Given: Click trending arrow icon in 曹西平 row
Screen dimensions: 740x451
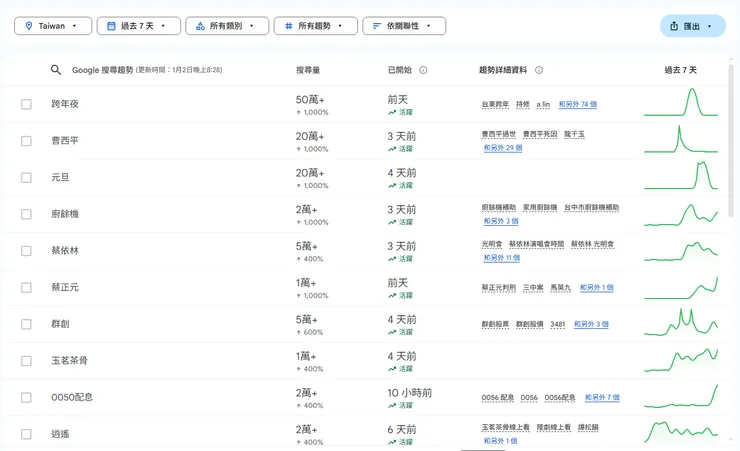Looking at the screenshot, I should coord(392,149).
